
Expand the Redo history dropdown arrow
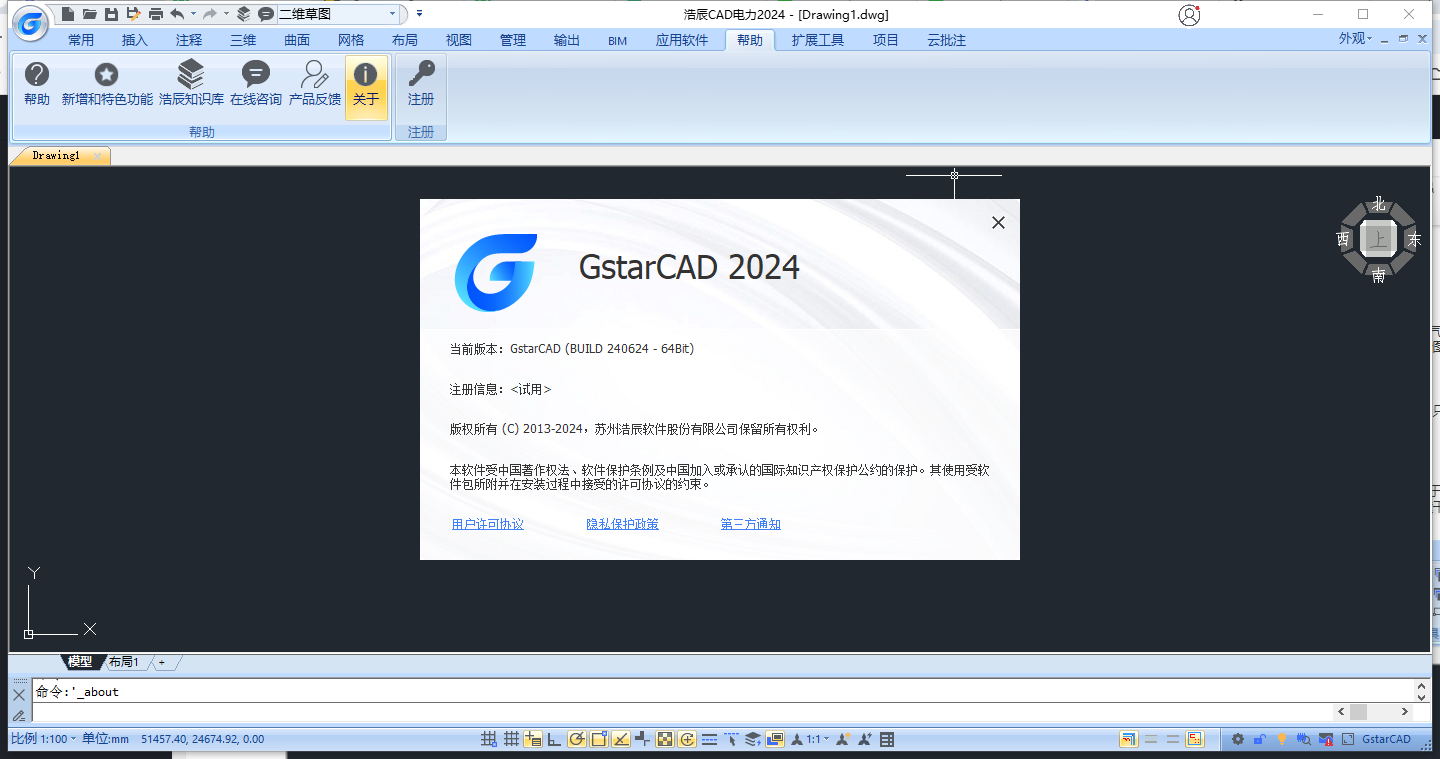pyautogui.click(x=226, y=14)
